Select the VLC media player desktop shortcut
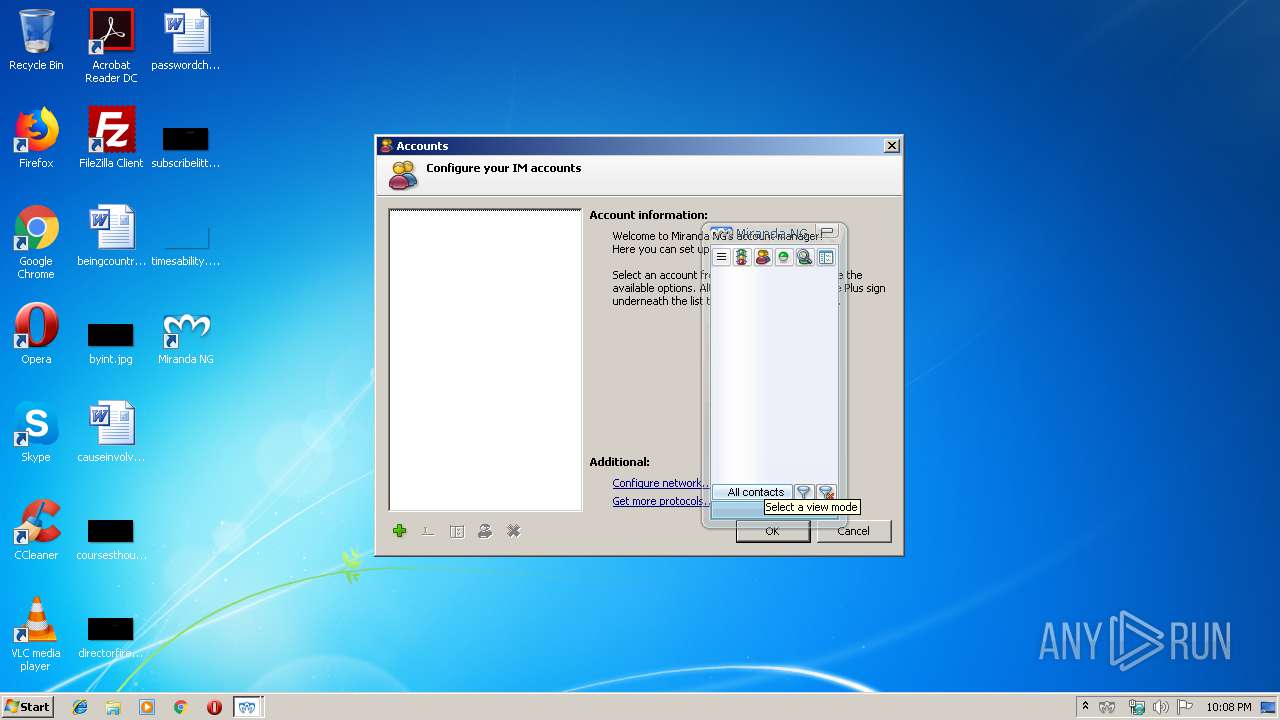 [x=36, y=634]
